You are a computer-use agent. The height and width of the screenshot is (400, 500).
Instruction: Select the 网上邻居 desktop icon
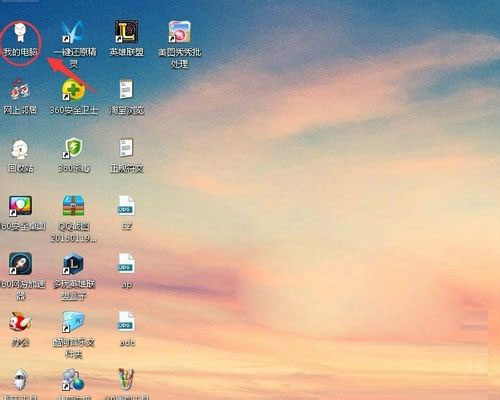pos(20,90)
